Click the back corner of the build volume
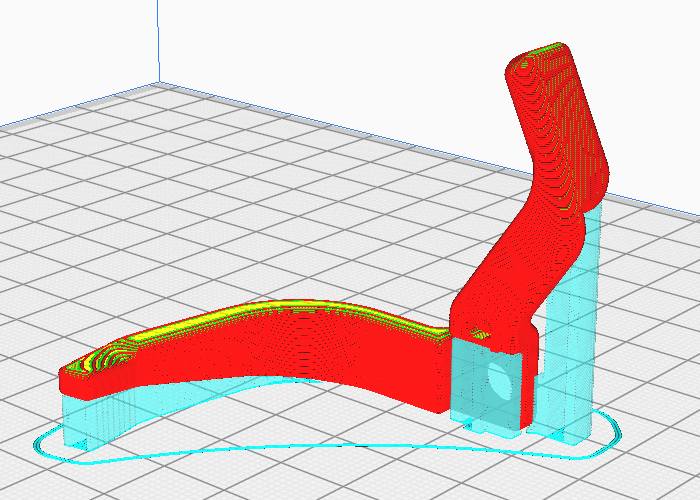This screenshot has height=500, width=700. point(159,83)
